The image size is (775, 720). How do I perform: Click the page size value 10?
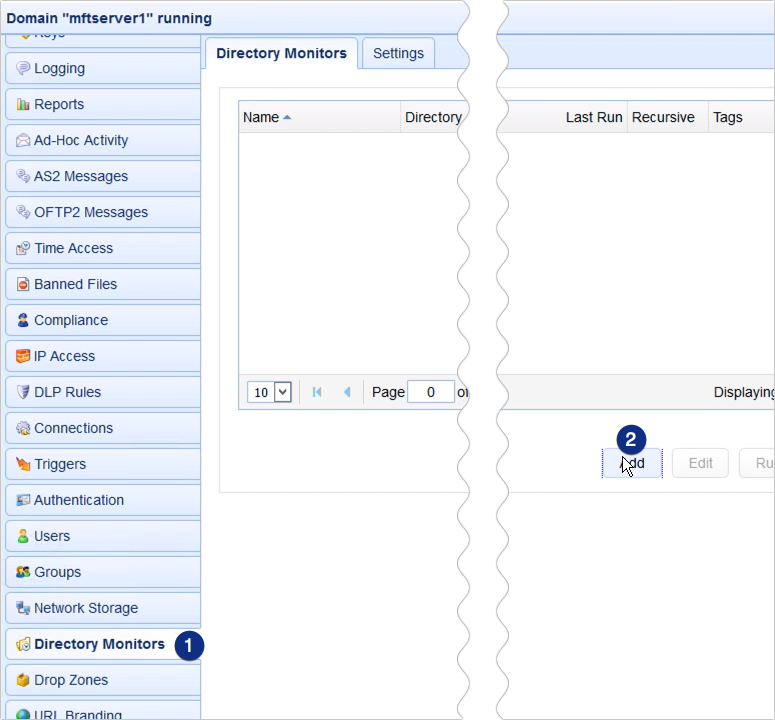(x=261, y=392)
